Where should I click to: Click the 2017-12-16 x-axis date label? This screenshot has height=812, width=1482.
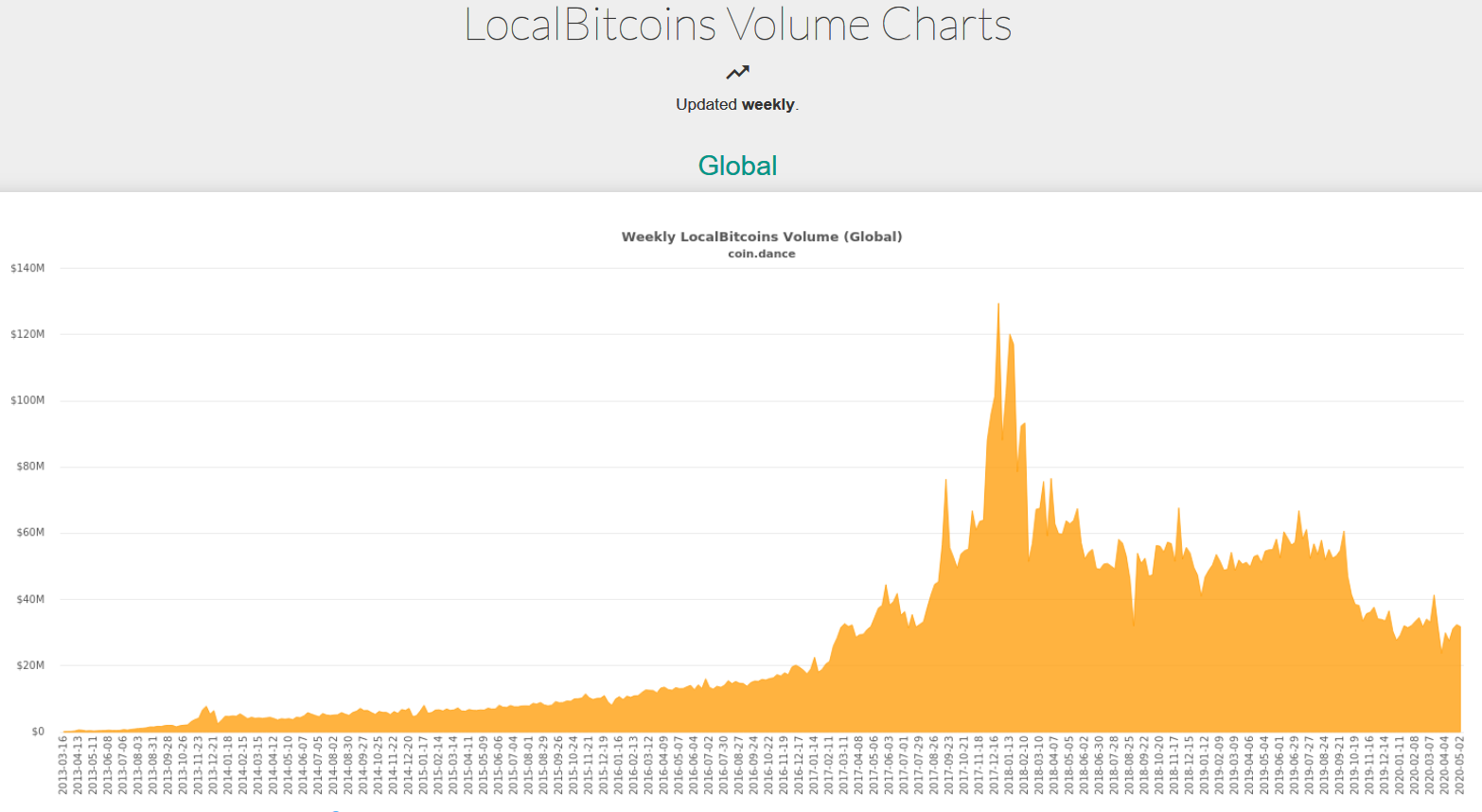(995, 766)
